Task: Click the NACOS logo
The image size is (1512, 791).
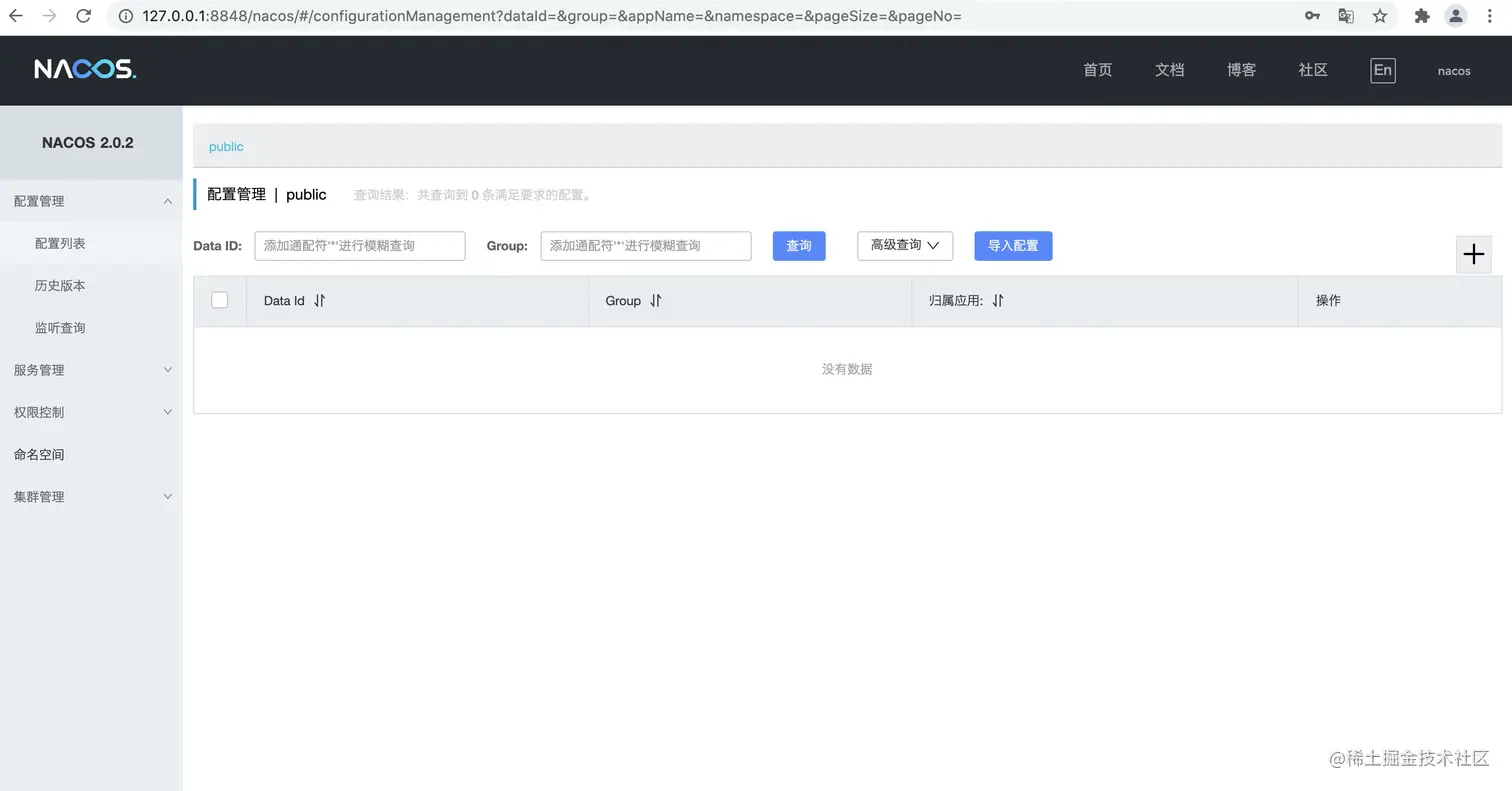Action: click(85, 69)
